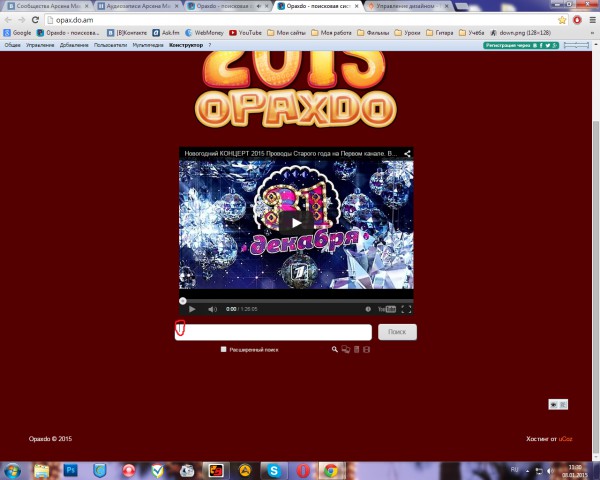Expand the Фильмы bookmark folder
The height and width of the screenshot is (480, 600).
point(373,33)
